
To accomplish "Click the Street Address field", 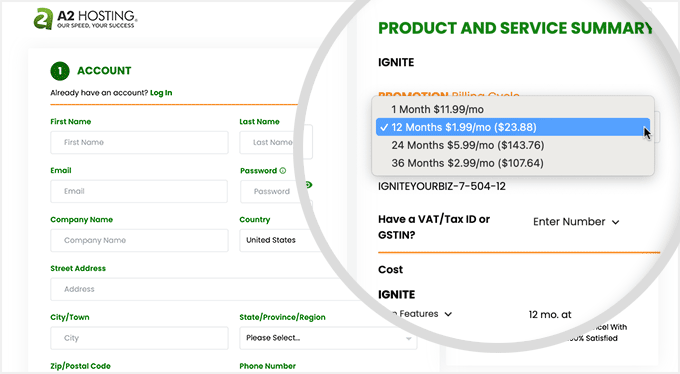I will coord(204,289).
